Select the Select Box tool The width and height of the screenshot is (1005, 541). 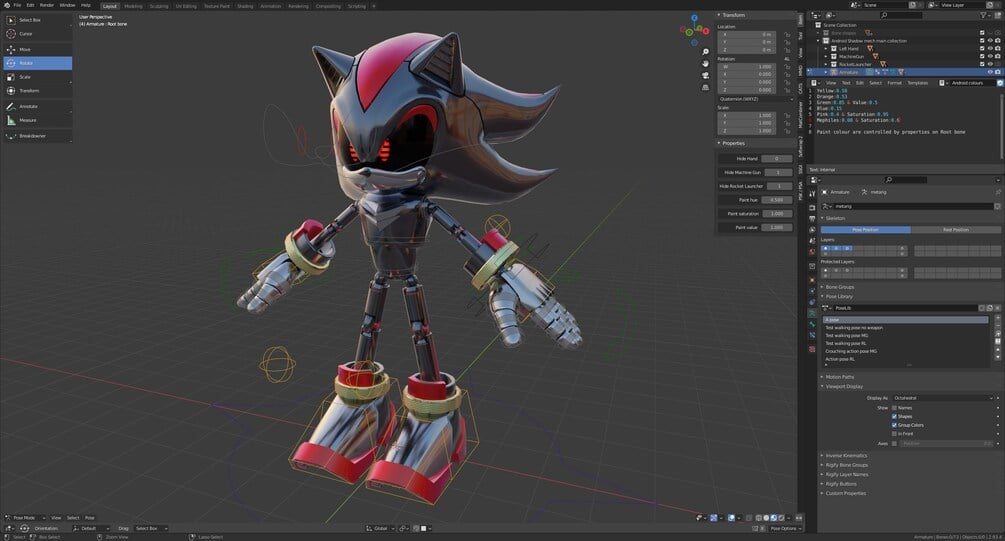(37, 20)
